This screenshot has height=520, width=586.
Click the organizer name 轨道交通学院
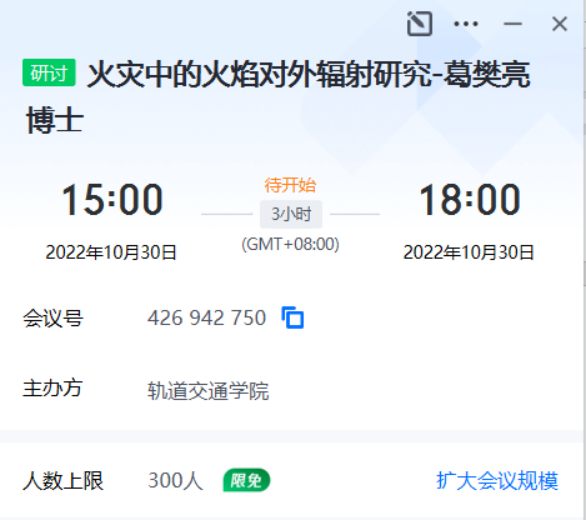click(x=208, y=391)
